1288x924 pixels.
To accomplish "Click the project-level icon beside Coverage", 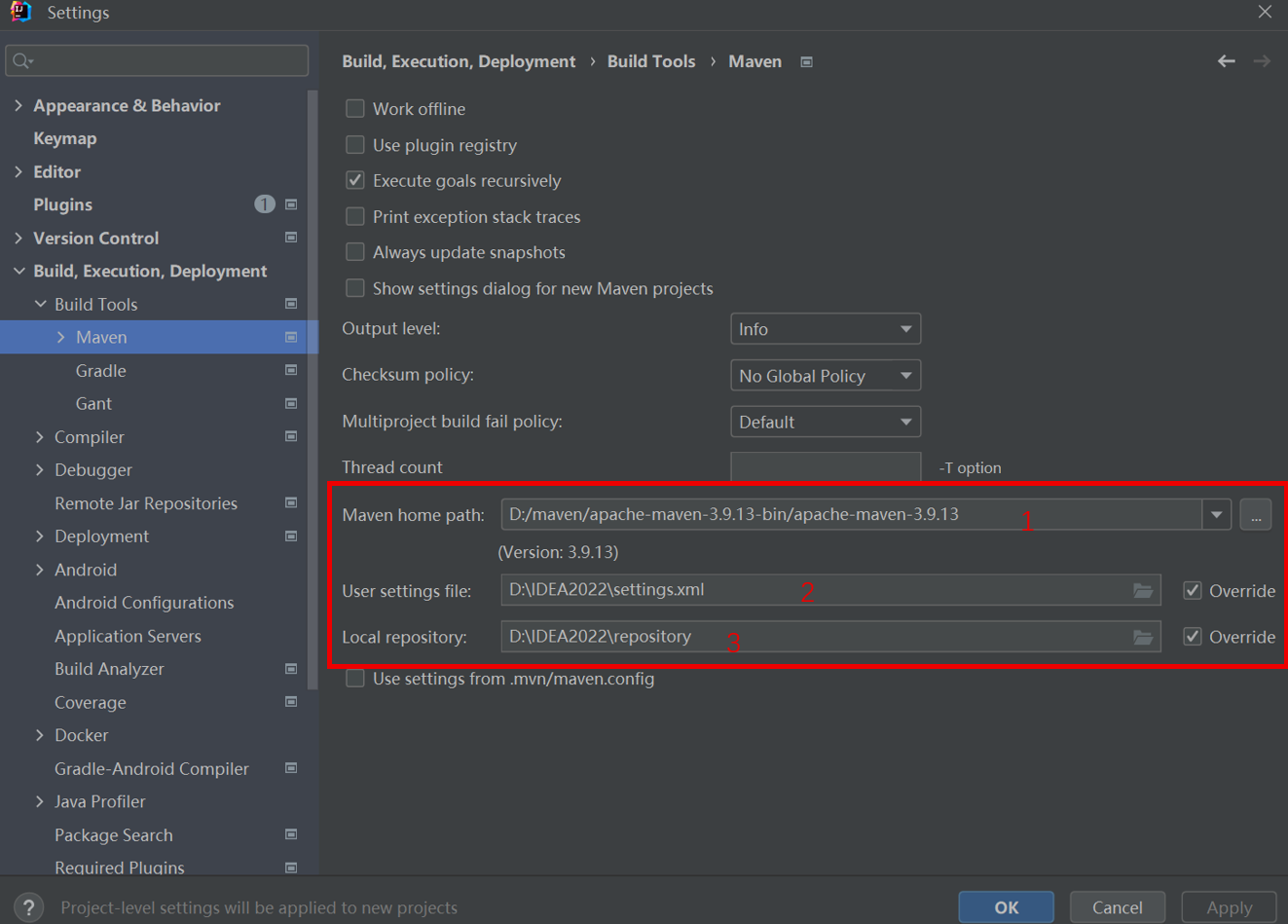I will coord(291,702).
